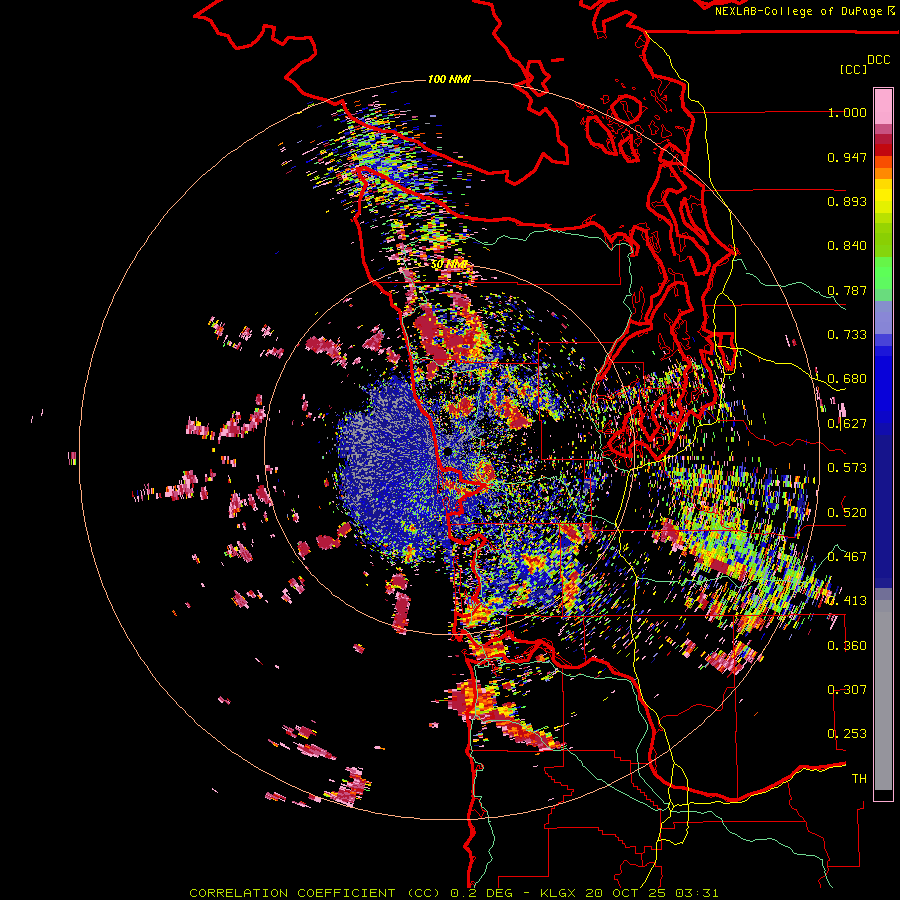
Task: Click the black radar site dot at map center
Action: click(447, 452)
